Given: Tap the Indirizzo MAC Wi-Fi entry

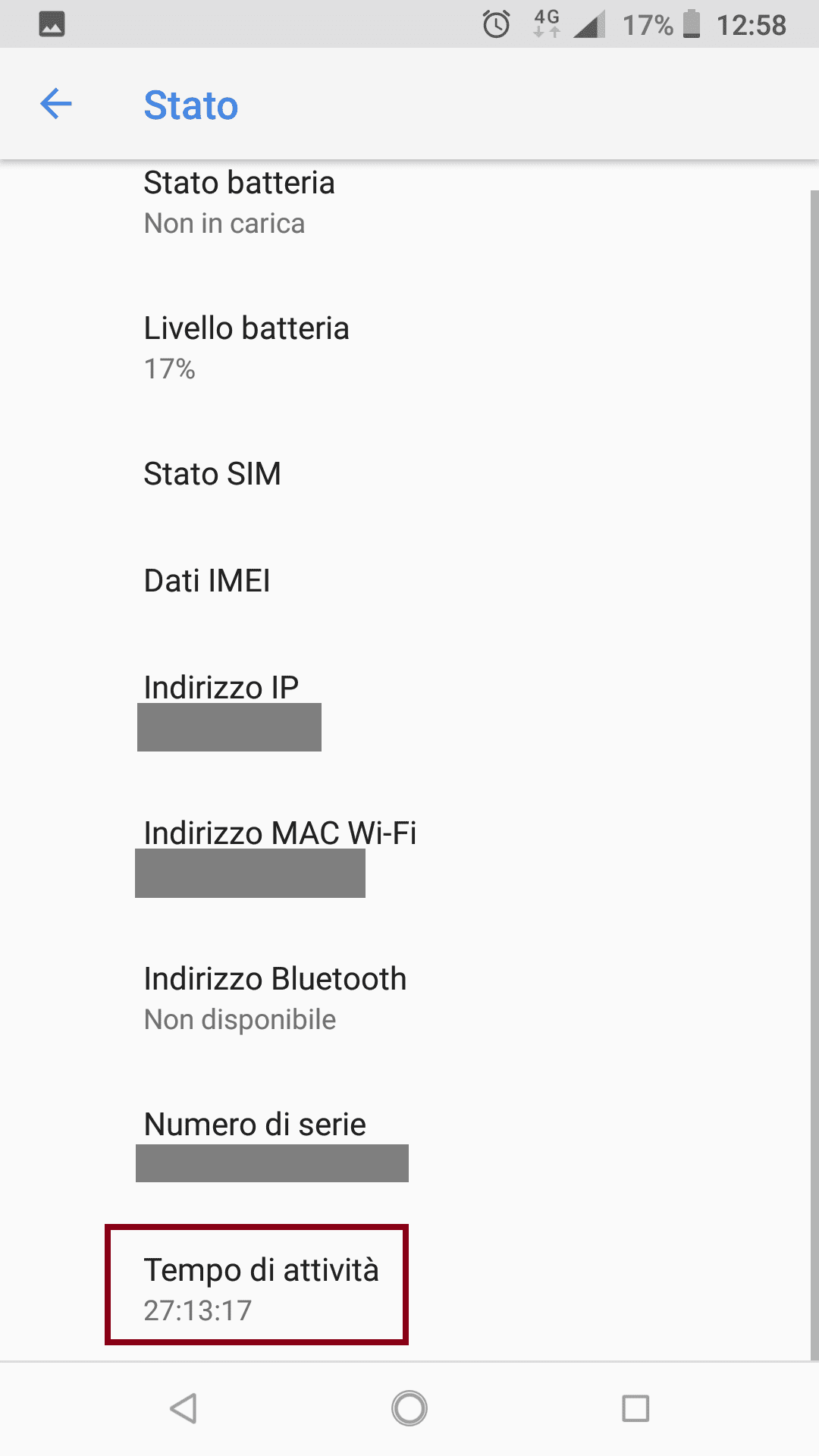Looking at the screenshot, I should (x=280, y=855).
